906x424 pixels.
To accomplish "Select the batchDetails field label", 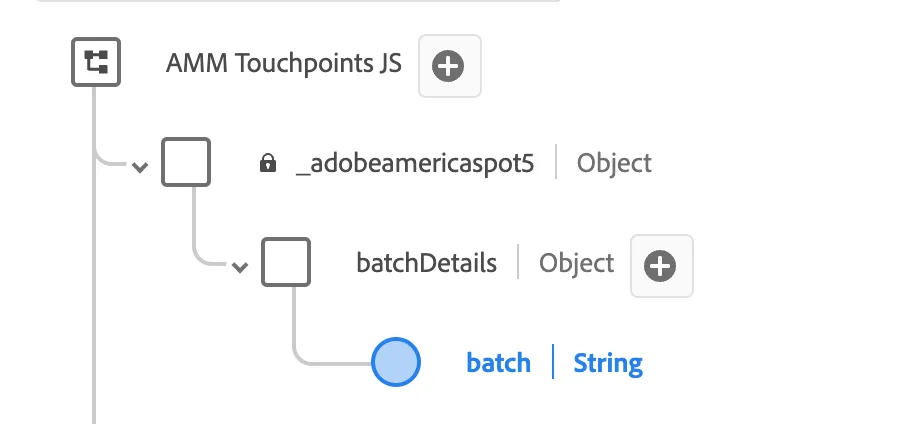I will [x=426, y=263].
